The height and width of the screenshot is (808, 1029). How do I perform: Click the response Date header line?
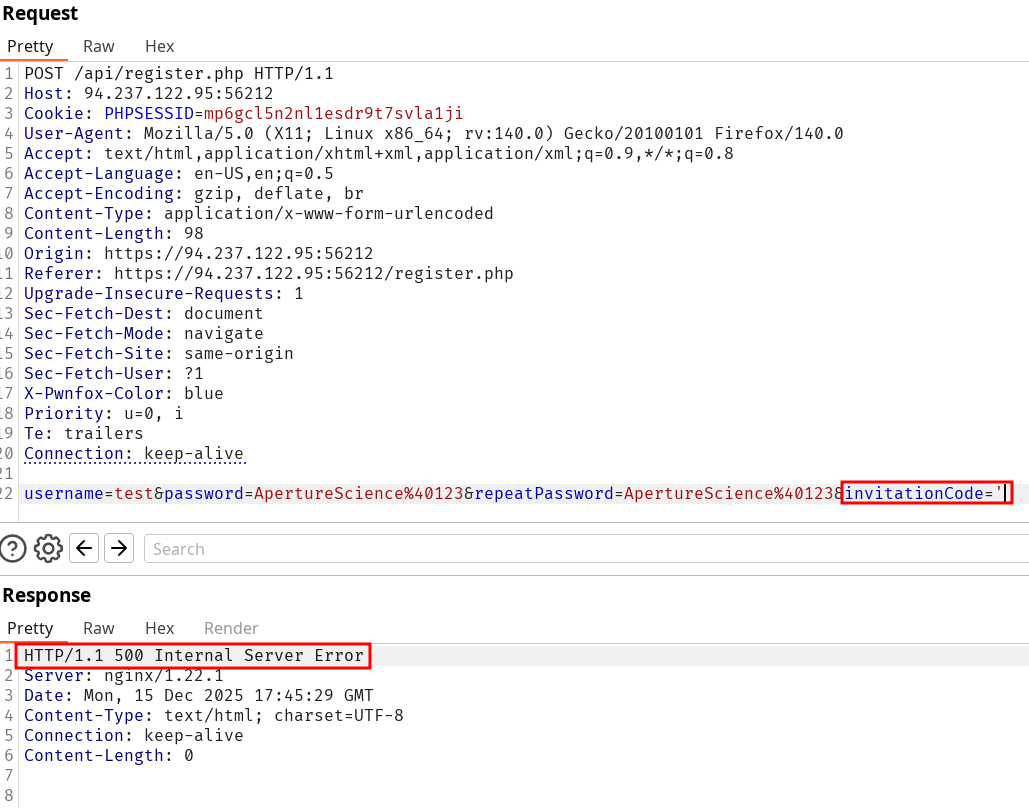198,695
